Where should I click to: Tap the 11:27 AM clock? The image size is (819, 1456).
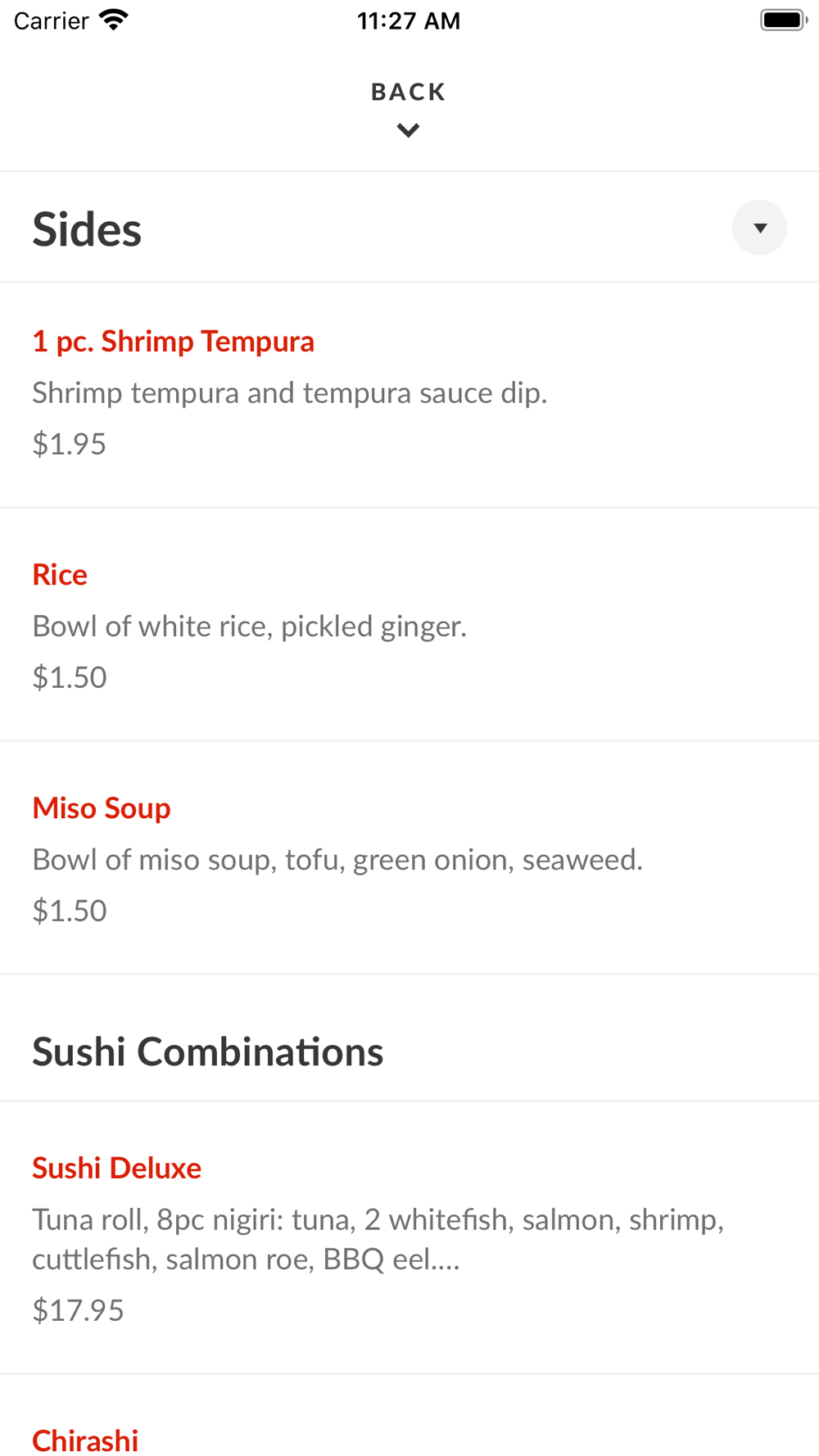point(409,20)
